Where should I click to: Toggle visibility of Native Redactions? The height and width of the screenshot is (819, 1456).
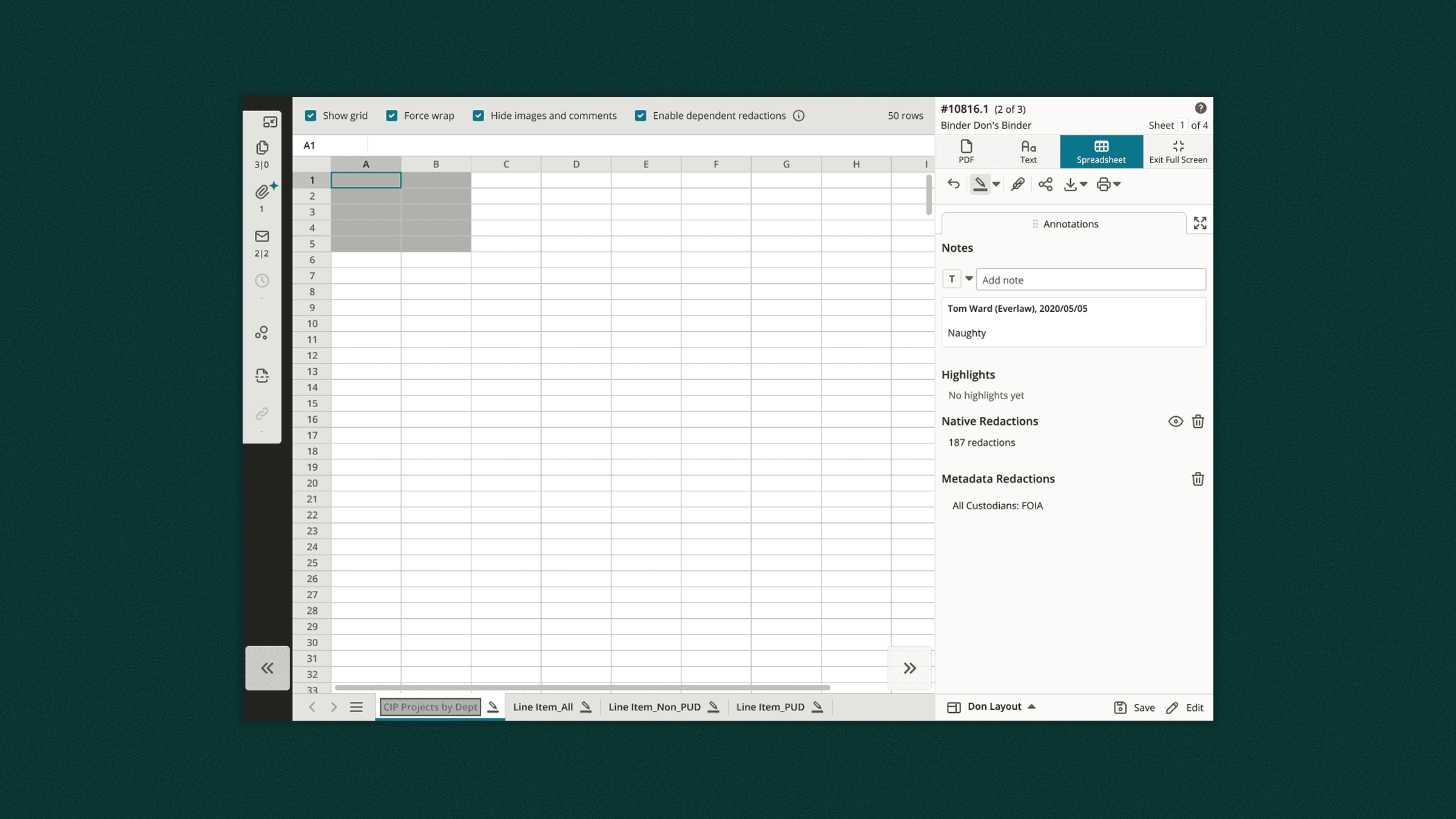pos(1175,421)
